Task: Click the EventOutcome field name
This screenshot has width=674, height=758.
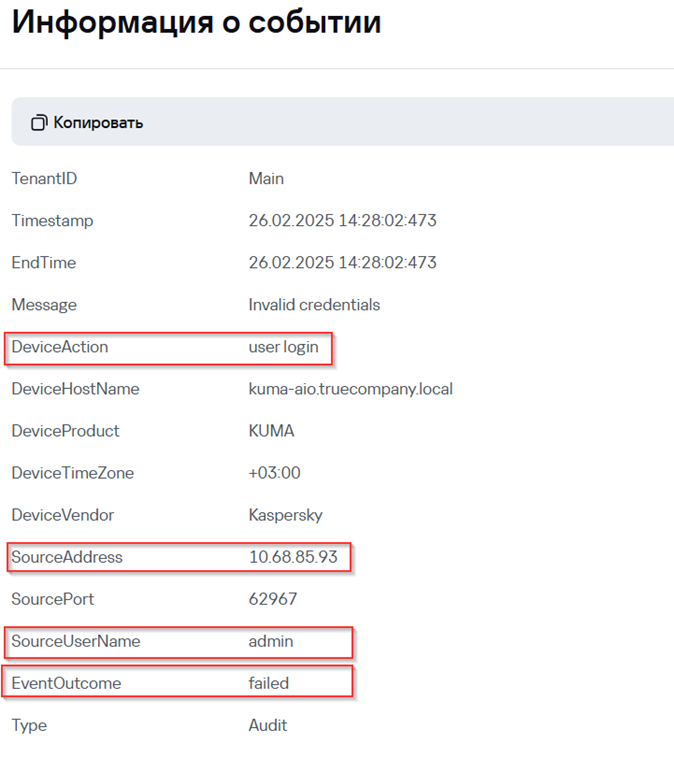Action: 66,683
